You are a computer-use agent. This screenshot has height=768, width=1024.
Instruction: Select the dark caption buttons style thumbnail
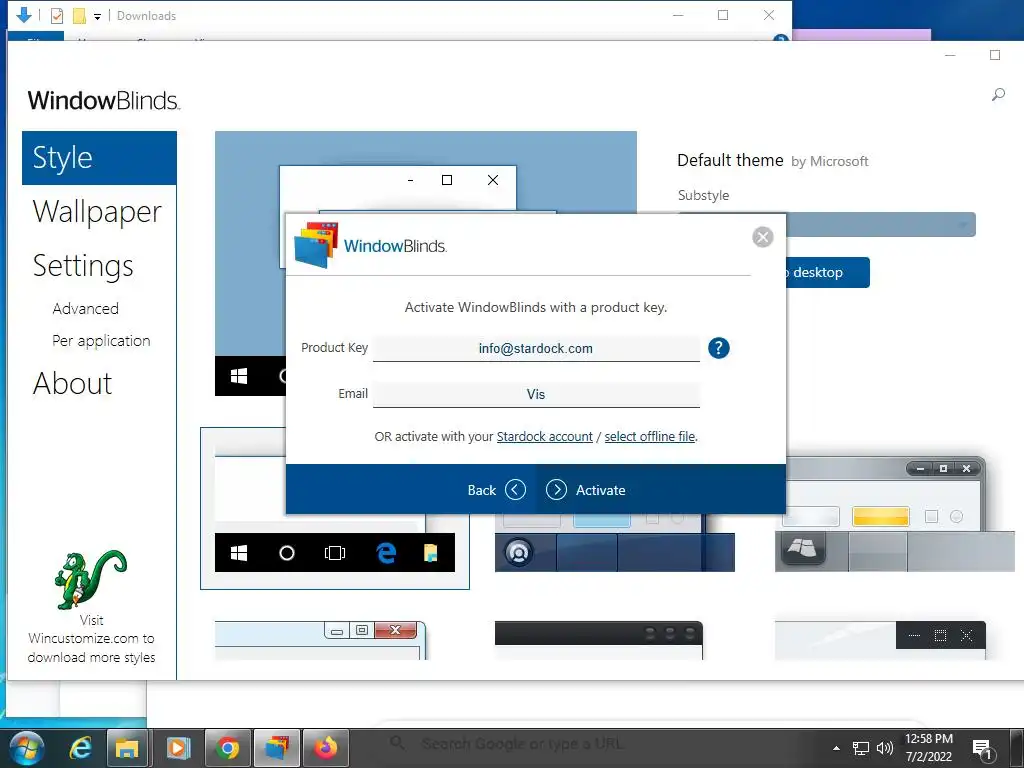(880, 640)
